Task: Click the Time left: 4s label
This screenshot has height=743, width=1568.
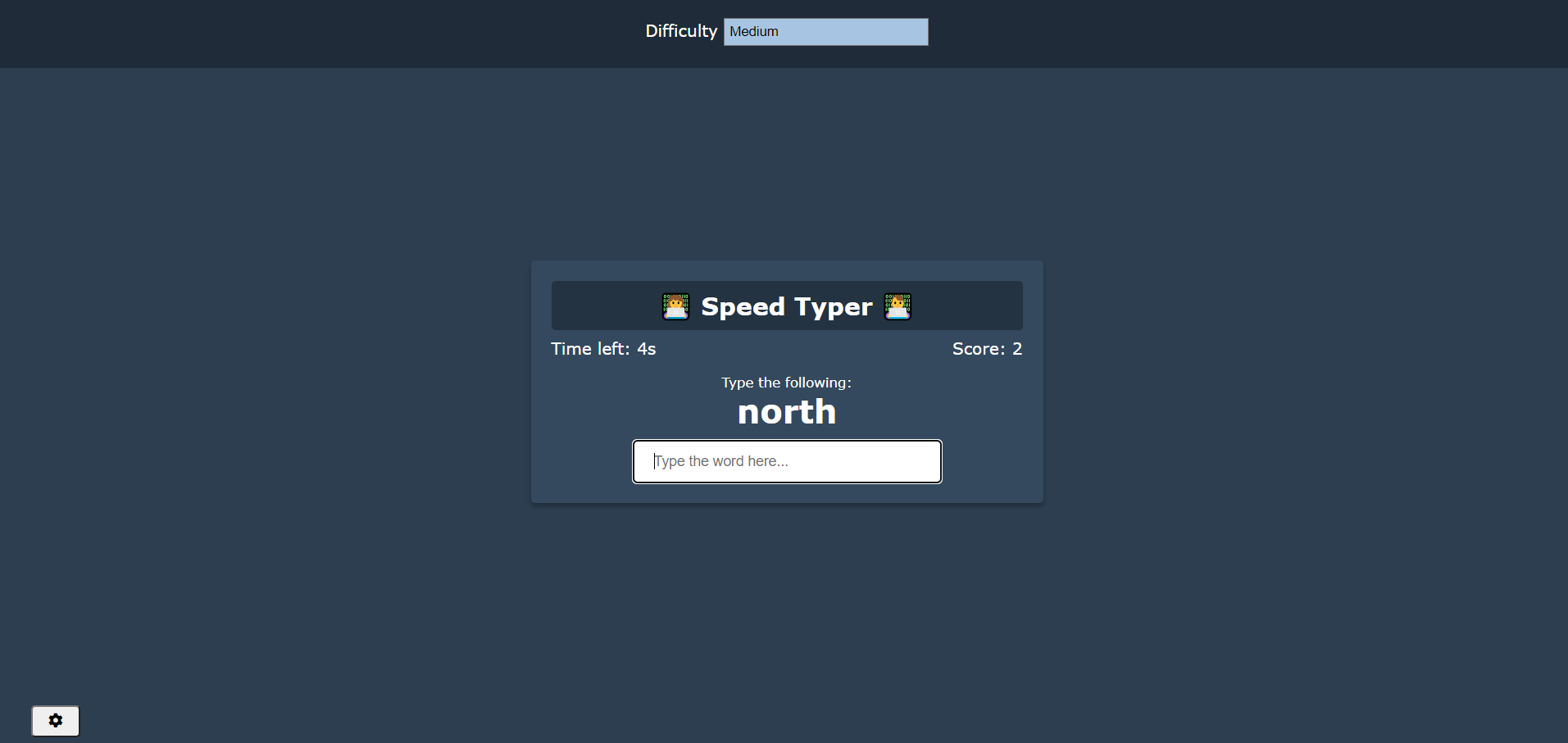Action: click(603, 348)
